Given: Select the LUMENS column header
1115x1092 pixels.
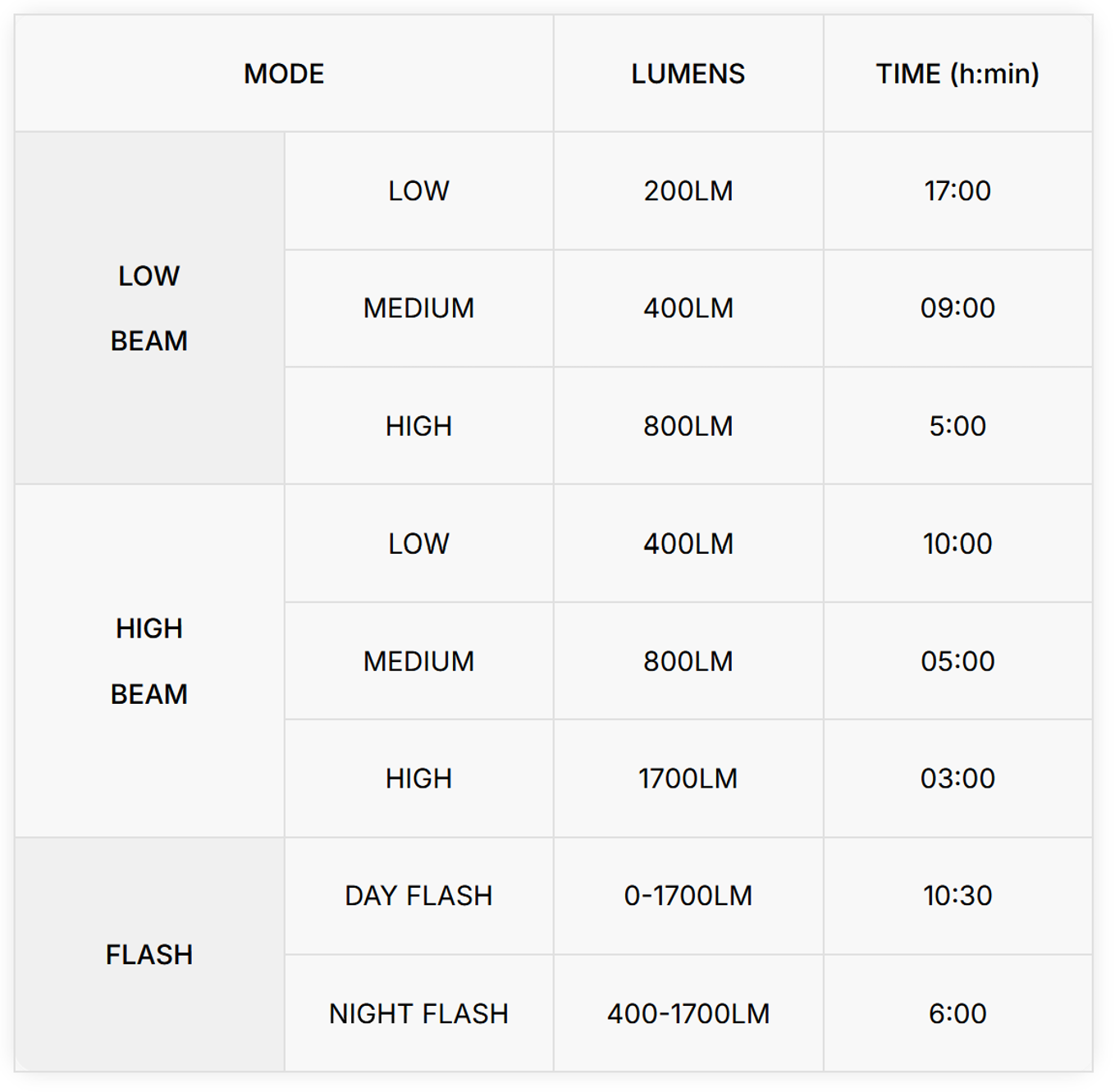Looking at the screenshot, I should (x=688, y=74).
